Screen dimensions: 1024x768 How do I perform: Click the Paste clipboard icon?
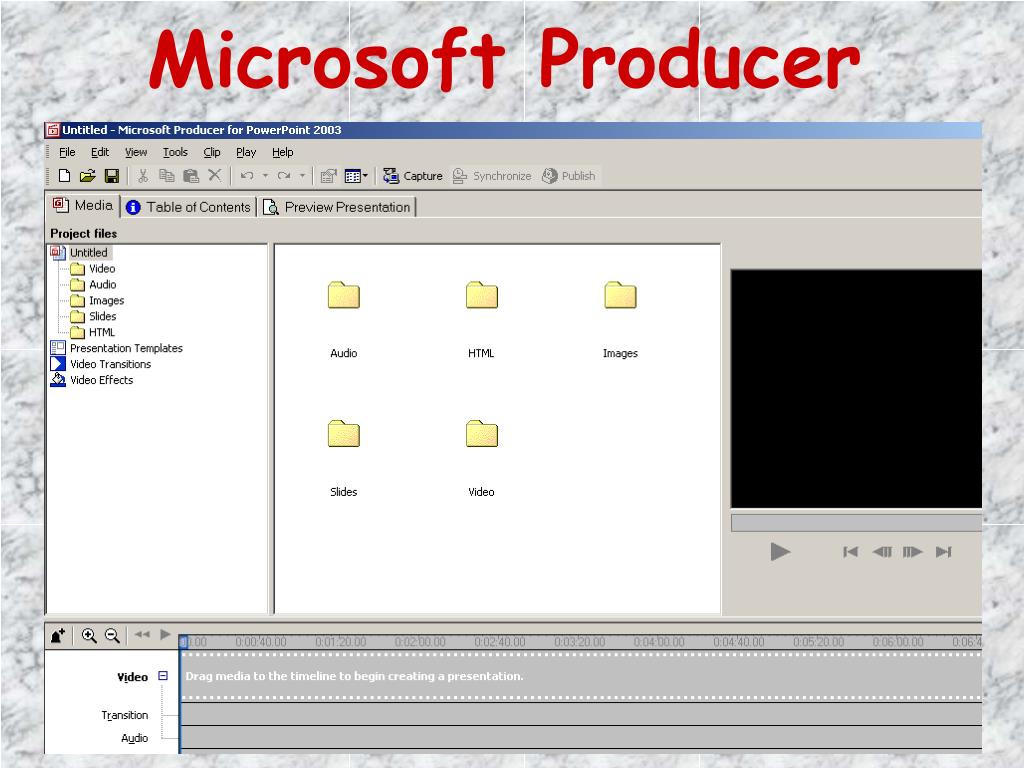191,176
